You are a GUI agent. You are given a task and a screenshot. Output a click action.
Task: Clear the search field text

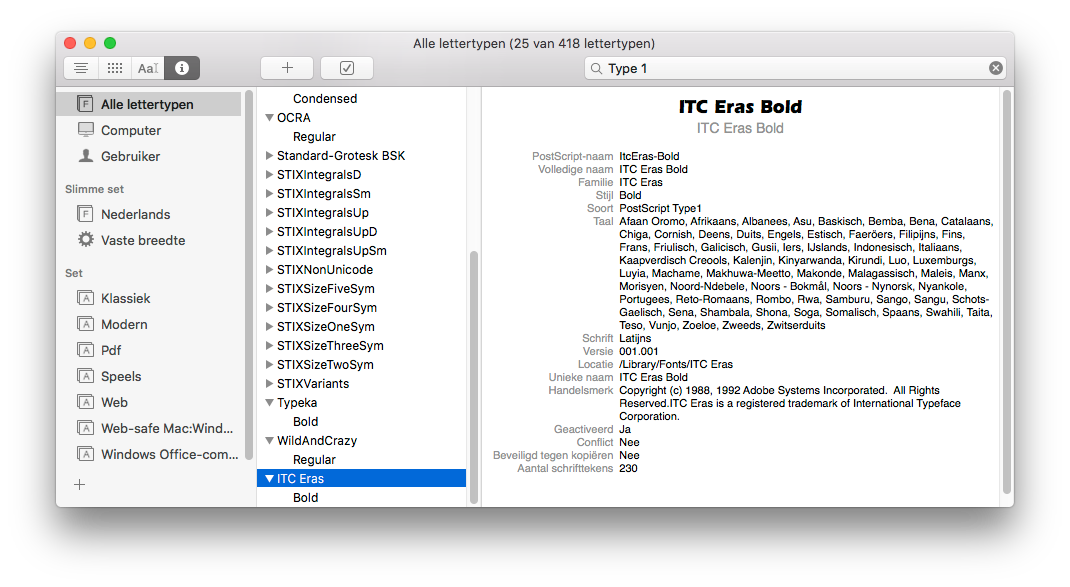(996, 68)
